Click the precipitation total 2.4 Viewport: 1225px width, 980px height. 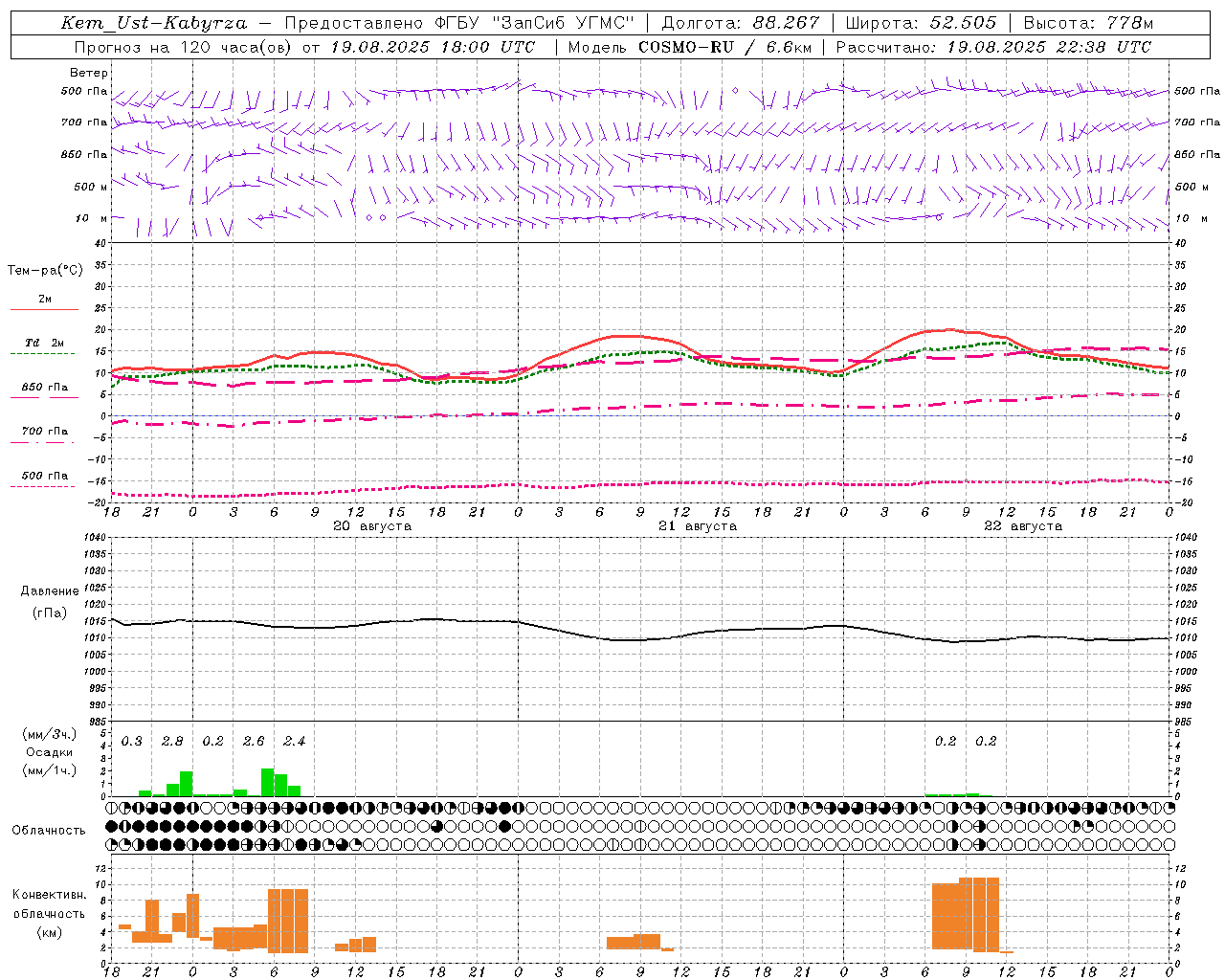point(294,742)
